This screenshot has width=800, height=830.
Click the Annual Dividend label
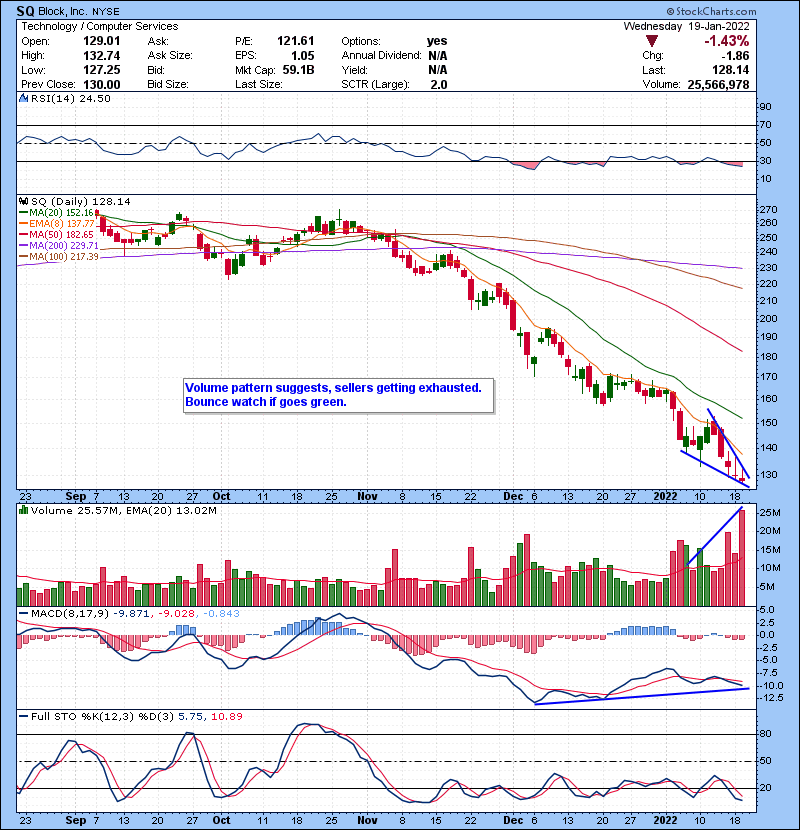tap(381, 56)
